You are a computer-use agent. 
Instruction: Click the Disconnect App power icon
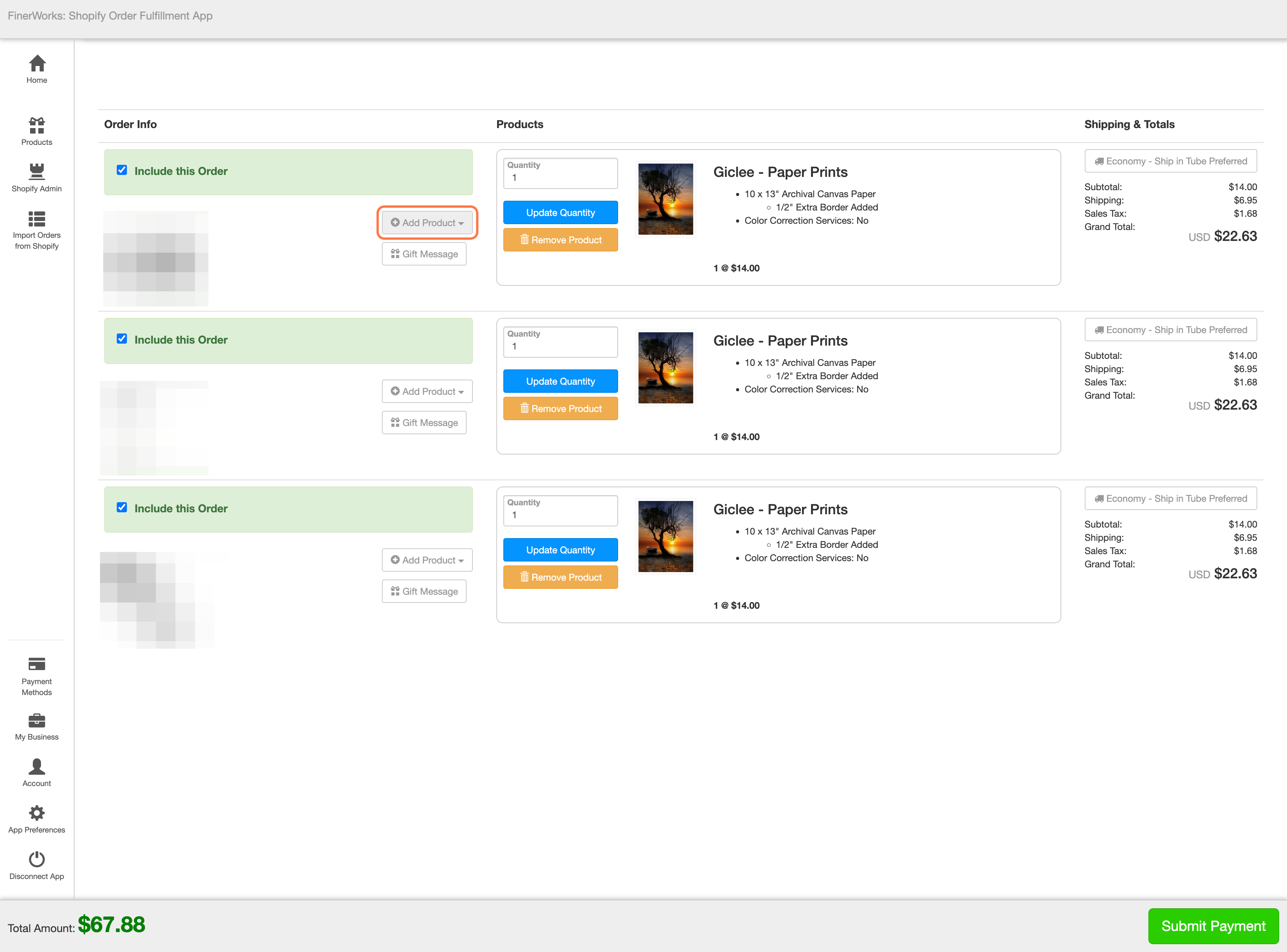(37, 859)
